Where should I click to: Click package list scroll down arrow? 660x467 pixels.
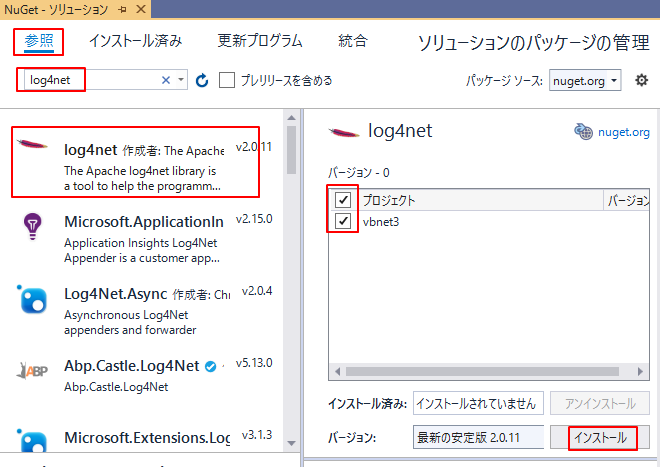pyautogui.click(x=291, y=443)
